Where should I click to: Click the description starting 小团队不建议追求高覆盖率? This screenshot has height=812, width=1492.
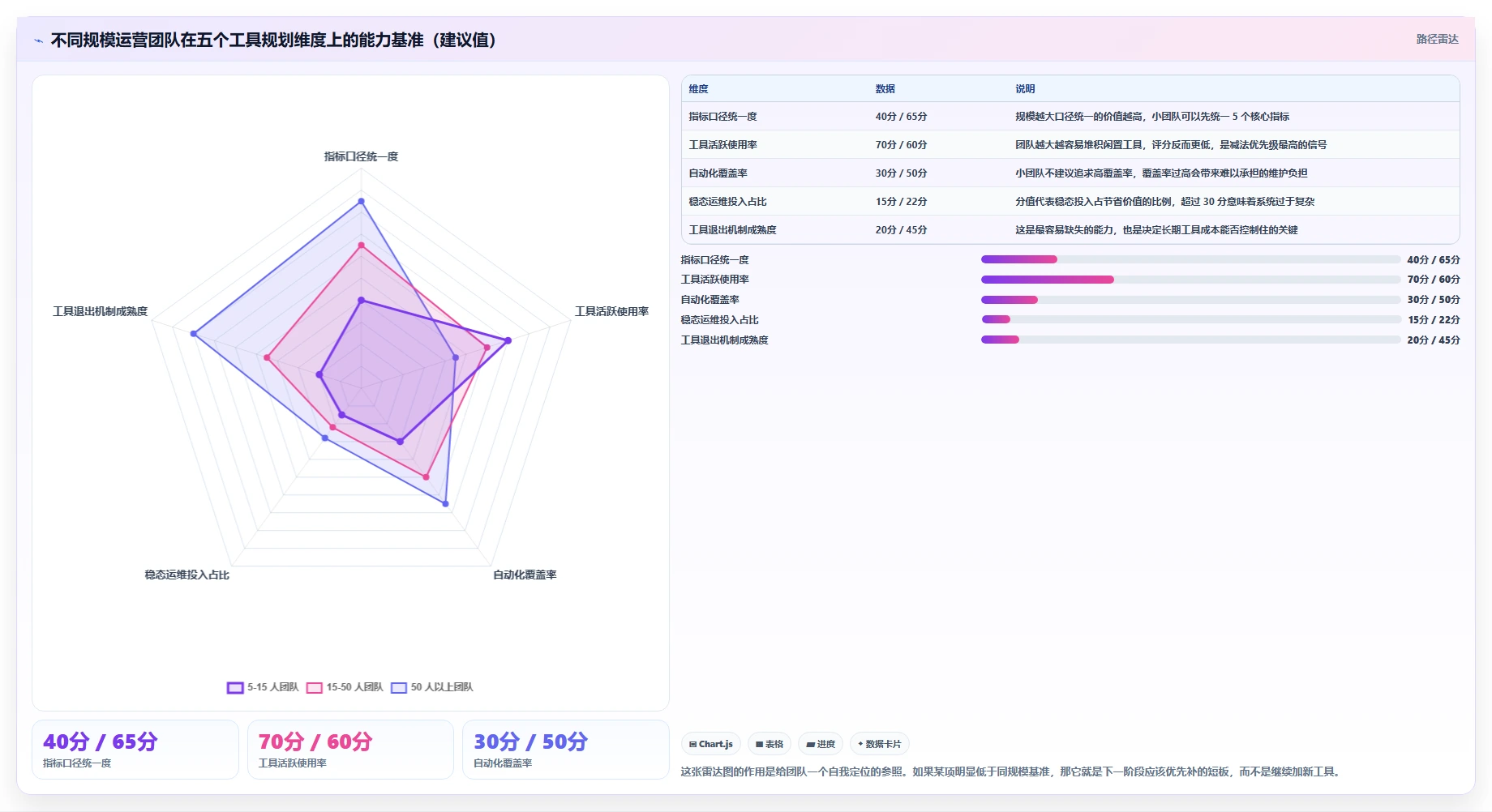(x=1161, y=173)
